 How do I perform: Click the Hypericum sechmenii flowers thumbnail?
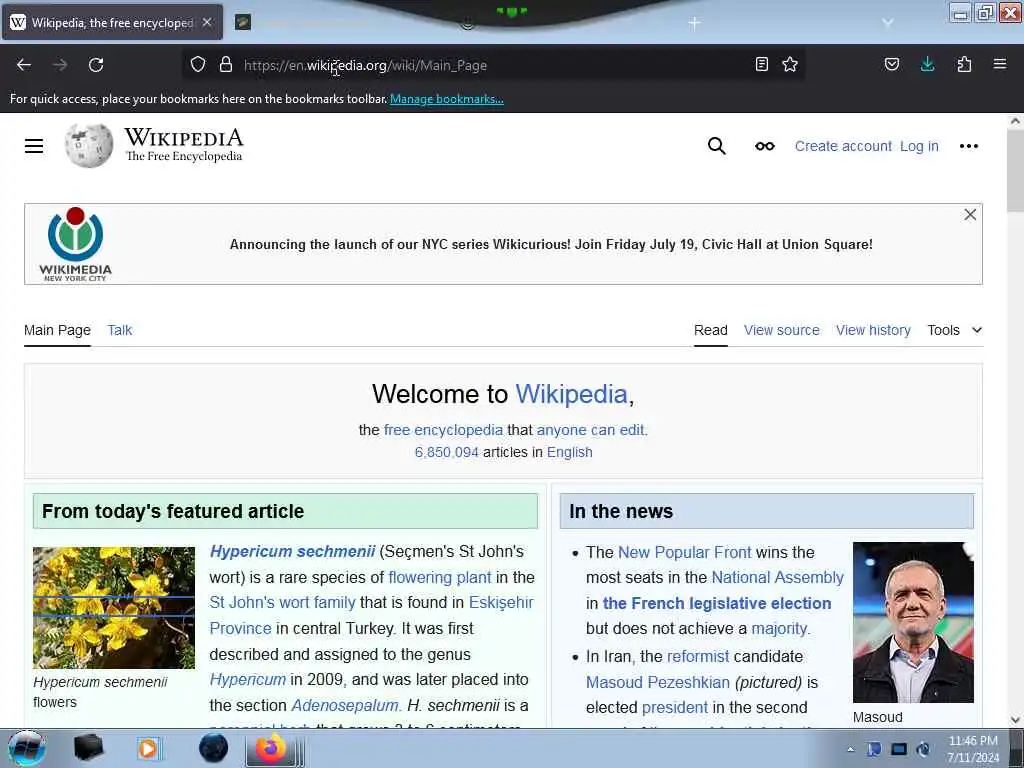pos(114,607)
